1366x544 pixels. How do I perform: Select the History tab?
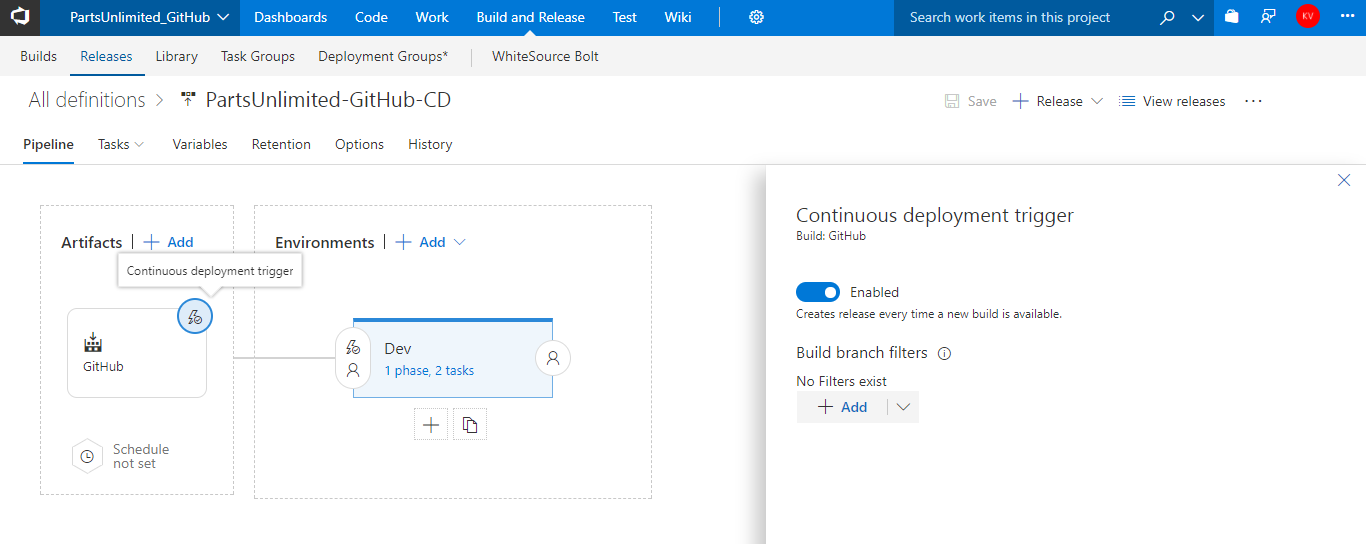(x=430, y=144)
